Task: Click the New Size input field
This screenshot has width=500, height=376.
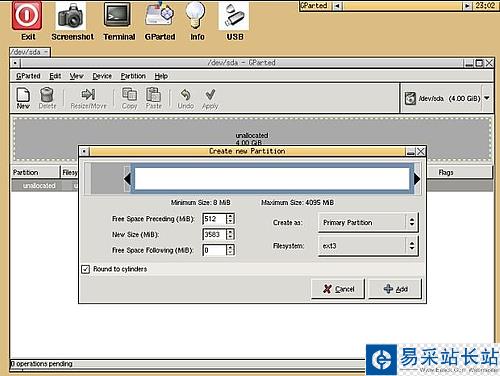Action: (214, 235)
